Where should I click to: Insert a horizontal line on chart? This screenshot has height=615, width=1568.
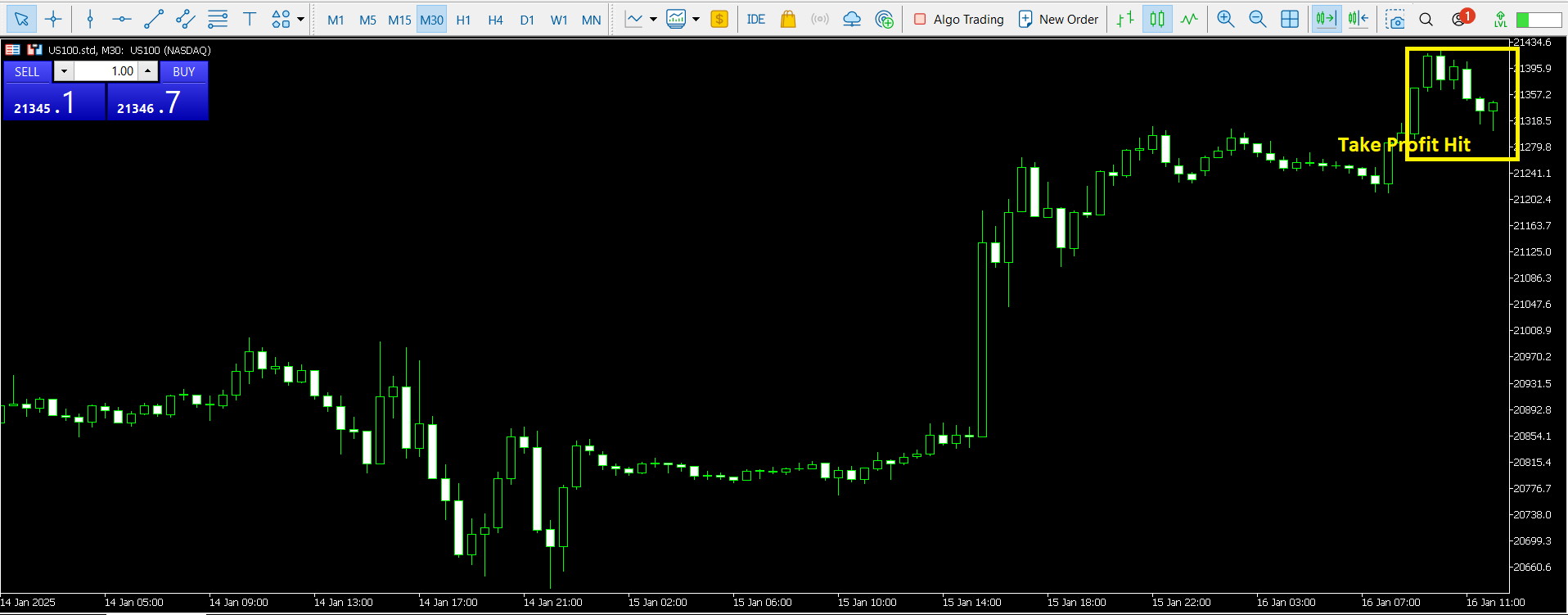tap(122, 20)
